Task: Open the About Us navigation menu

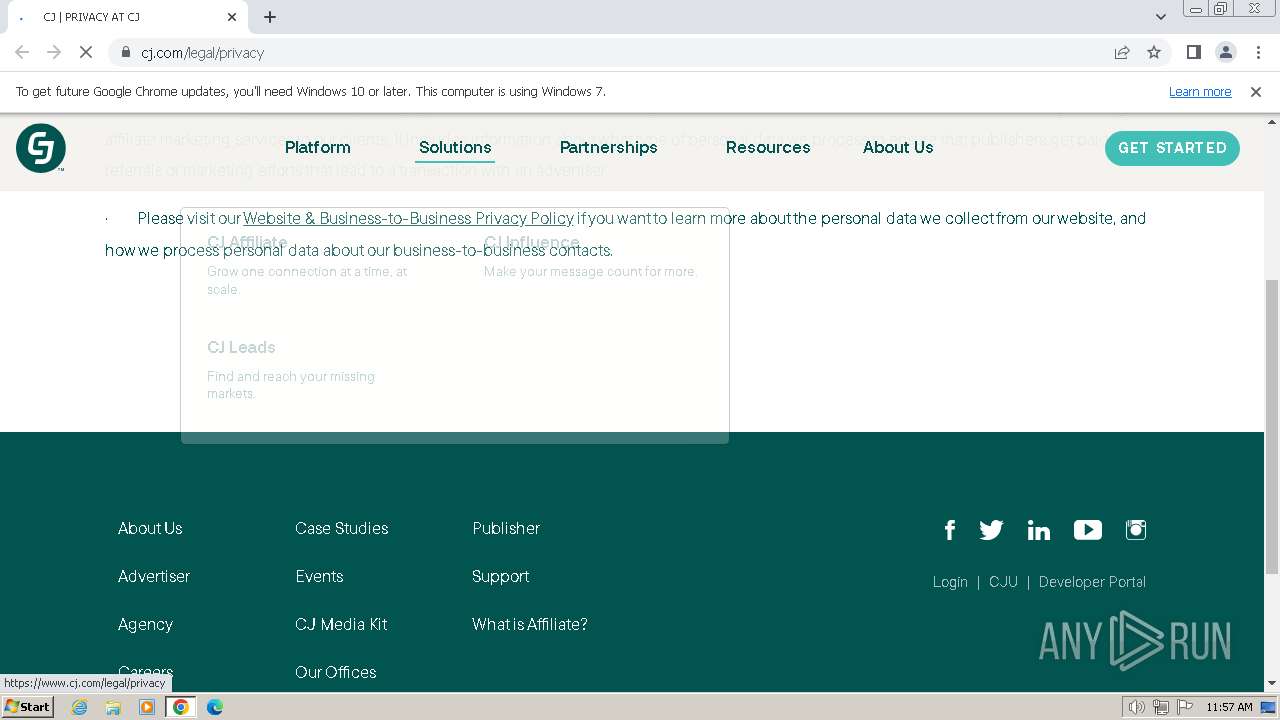Action: pos(898,147)
